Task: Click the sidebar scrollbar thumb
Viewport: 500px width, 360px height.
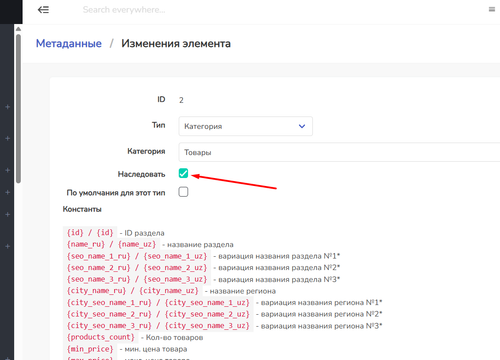Action: 18,109
